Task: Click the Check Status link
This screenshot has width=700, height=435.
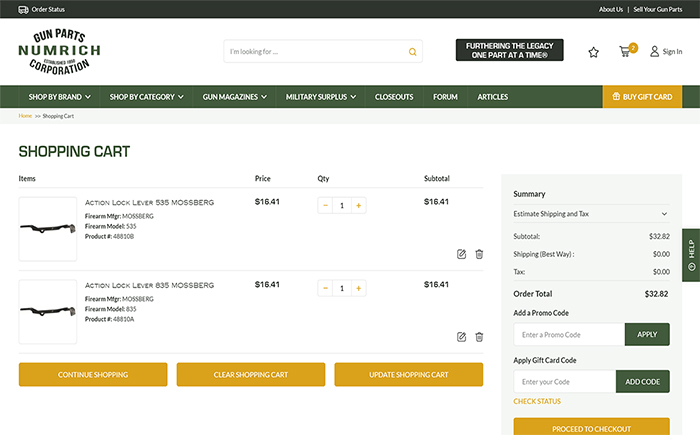Action: tap(537, 402)
